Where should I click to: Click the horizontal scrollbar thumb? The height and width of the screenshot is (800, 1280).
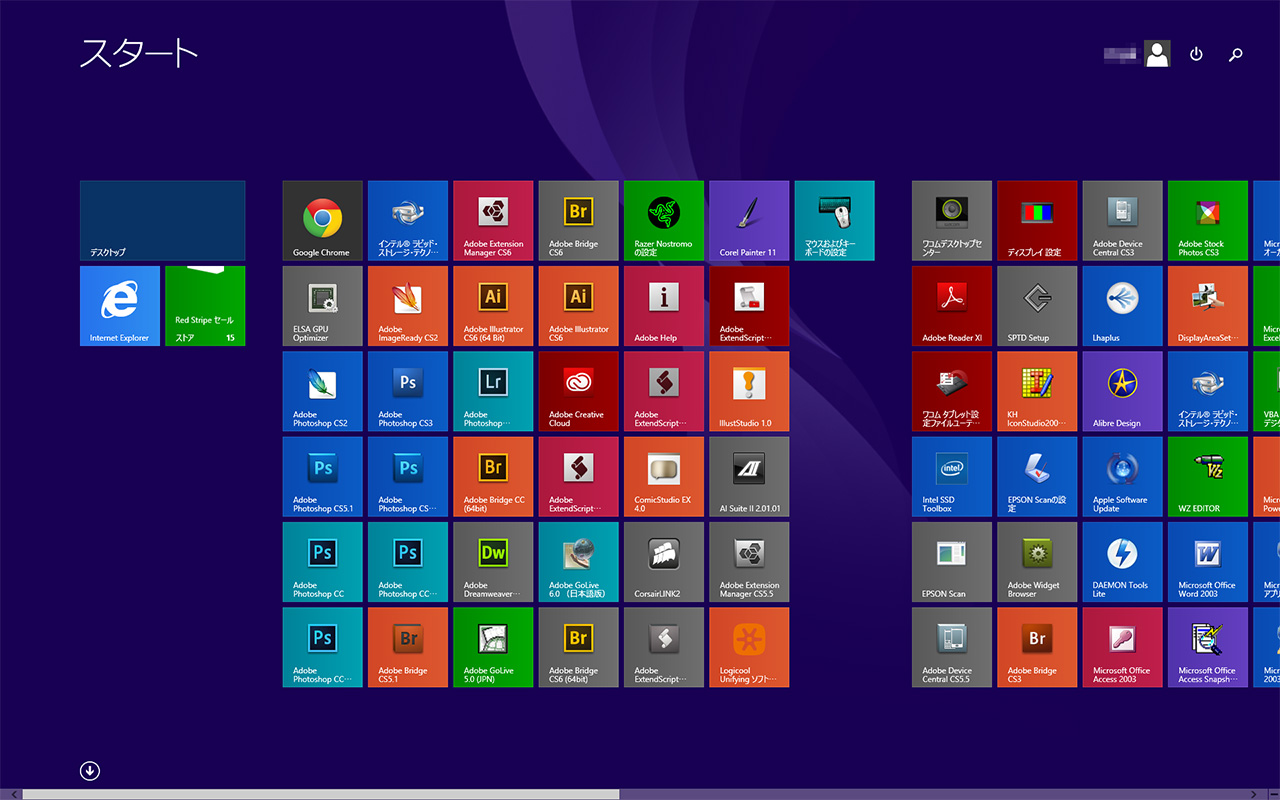tap(321, 794)
